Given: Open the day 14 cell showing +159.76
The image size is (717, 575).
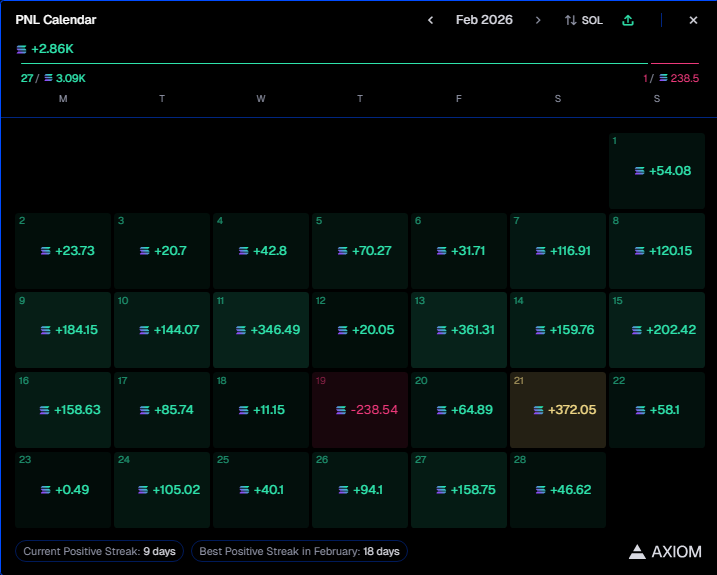Looking at the screenshot, I should point(558,330).
